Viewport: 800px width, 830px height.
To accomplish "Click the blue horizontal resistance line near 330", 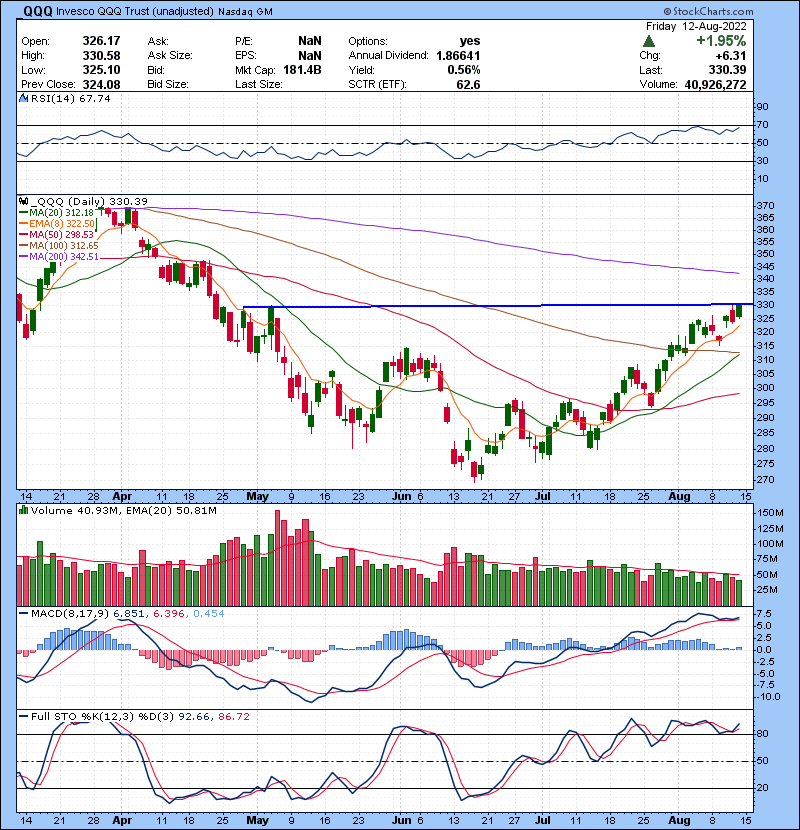I will [x=498, y=305].
